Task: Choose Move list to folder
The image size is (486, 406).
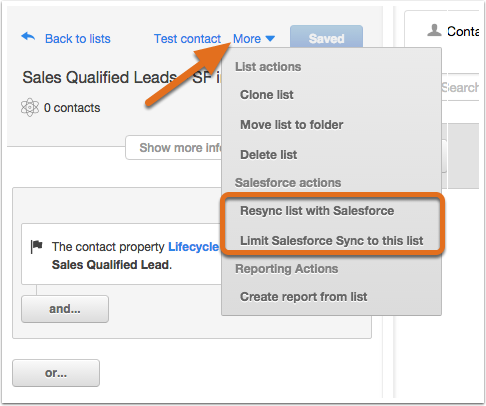Action: [x=292, y=125]
